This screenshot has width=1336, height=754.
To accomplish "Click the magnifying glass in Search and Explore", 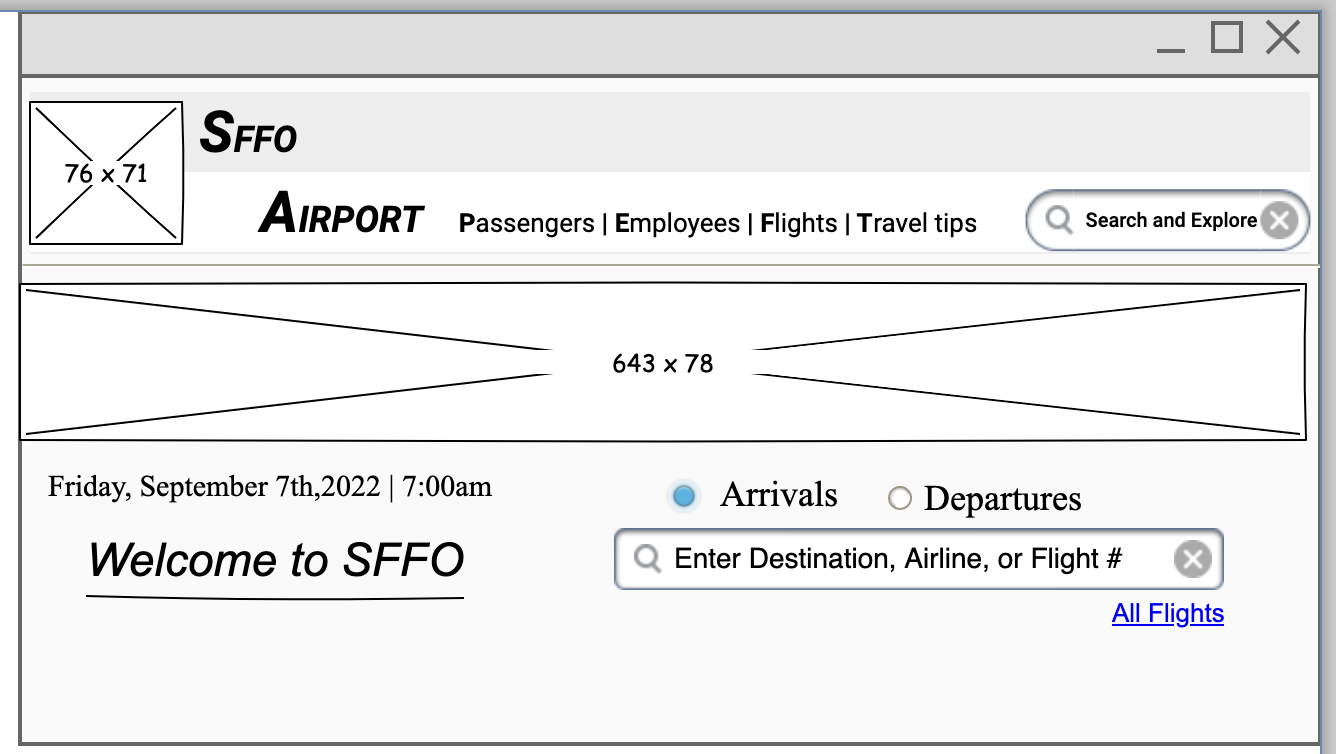I will (x=1059, y=219).
